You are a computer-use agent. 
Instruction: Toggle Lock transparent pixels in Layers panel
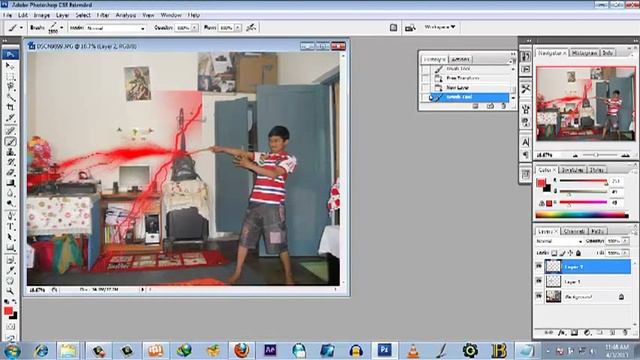point(554,253)
